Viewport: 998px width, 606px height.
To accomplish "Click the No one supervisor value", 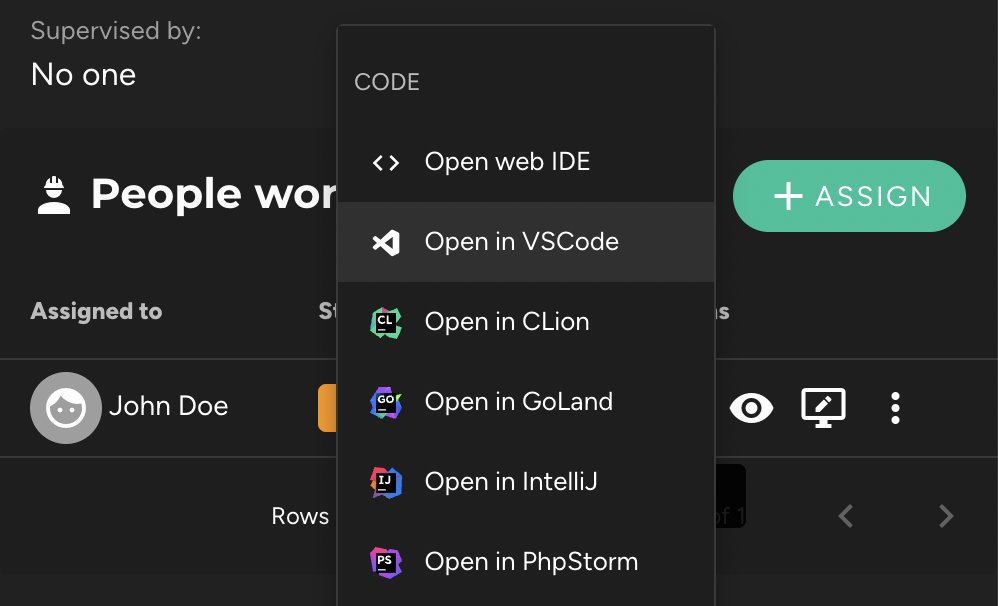I will 83,74.
